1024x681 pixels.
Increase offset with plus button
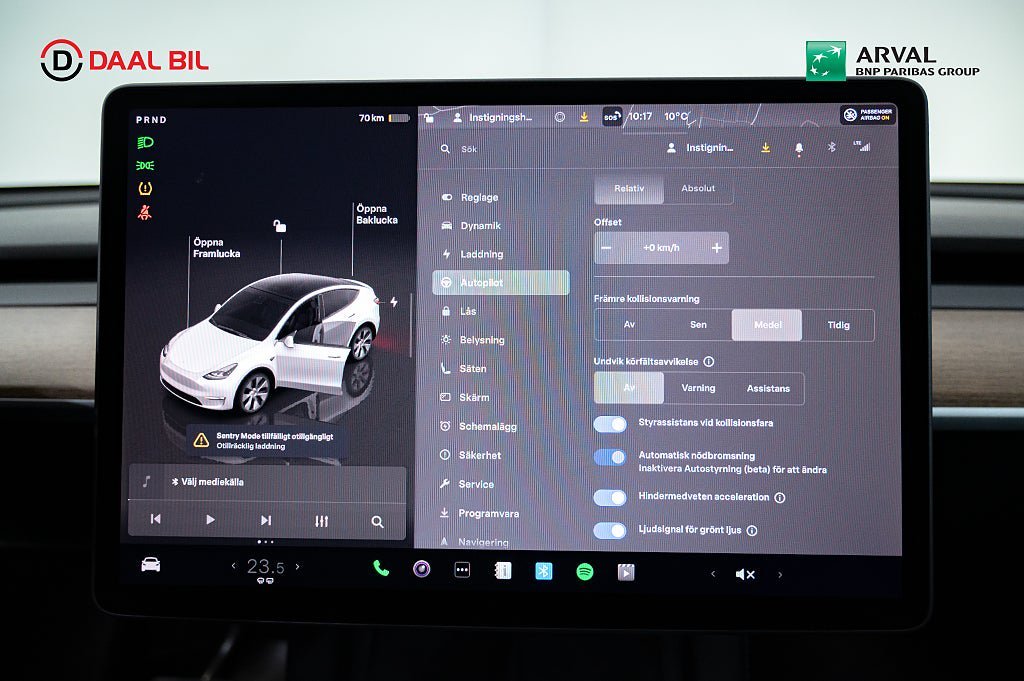716,248
